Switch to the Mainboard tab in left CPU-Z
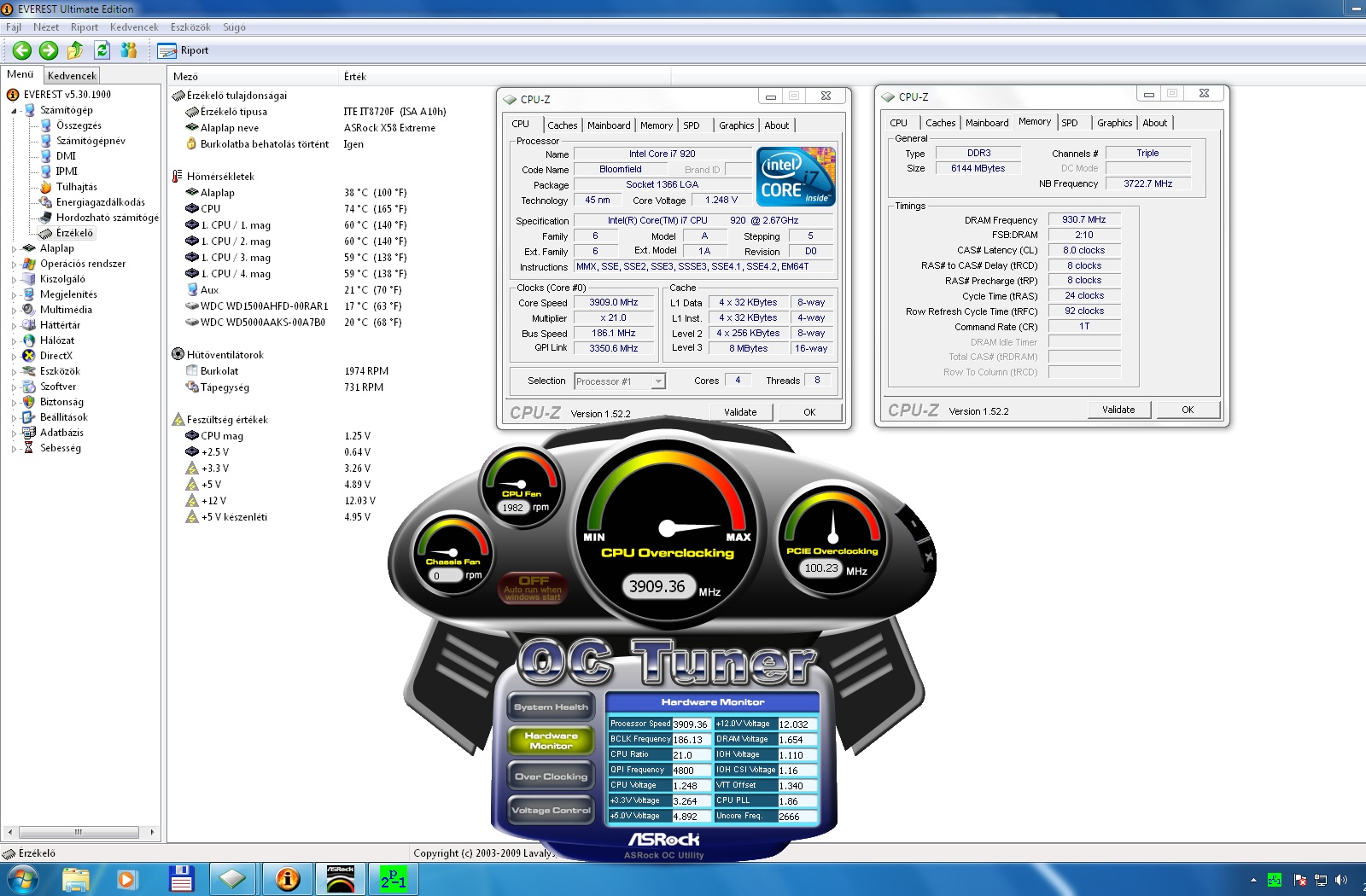Screen dimensions: 1366x896 608,125
